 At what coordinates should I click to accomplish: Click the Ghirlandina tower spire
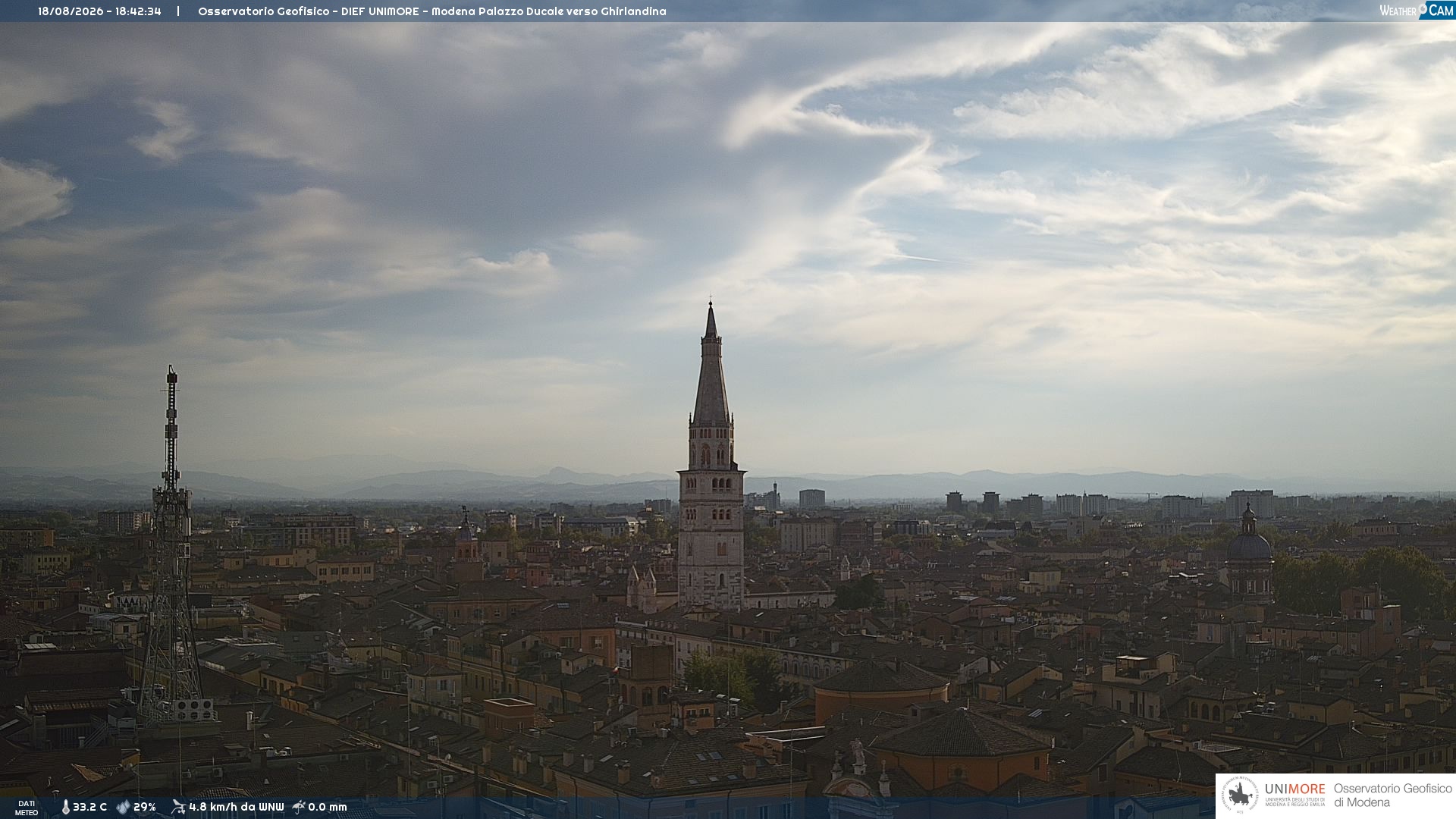(x=711, y=364)
